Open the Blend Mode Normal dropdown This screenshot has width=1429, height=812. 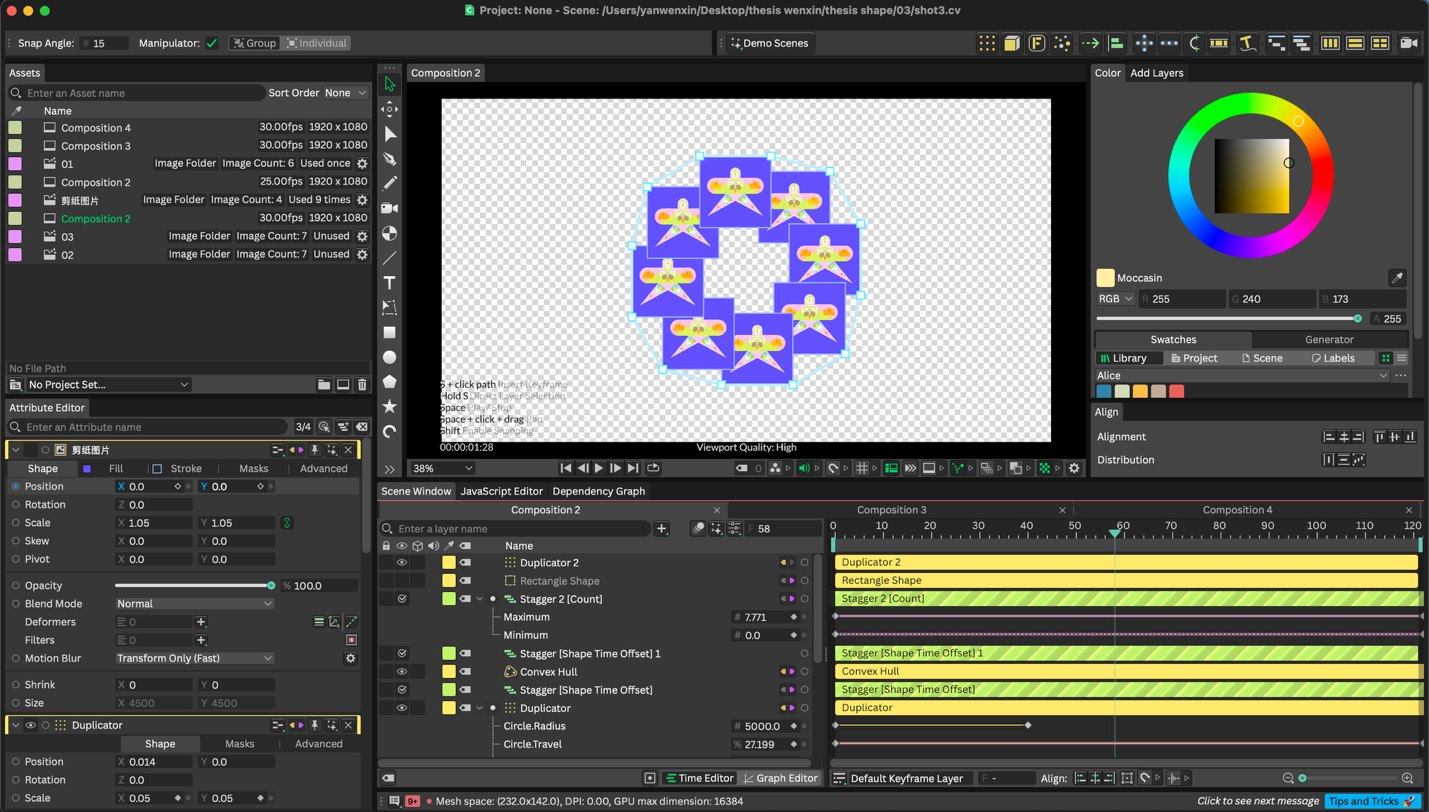[x=194, y=604]
